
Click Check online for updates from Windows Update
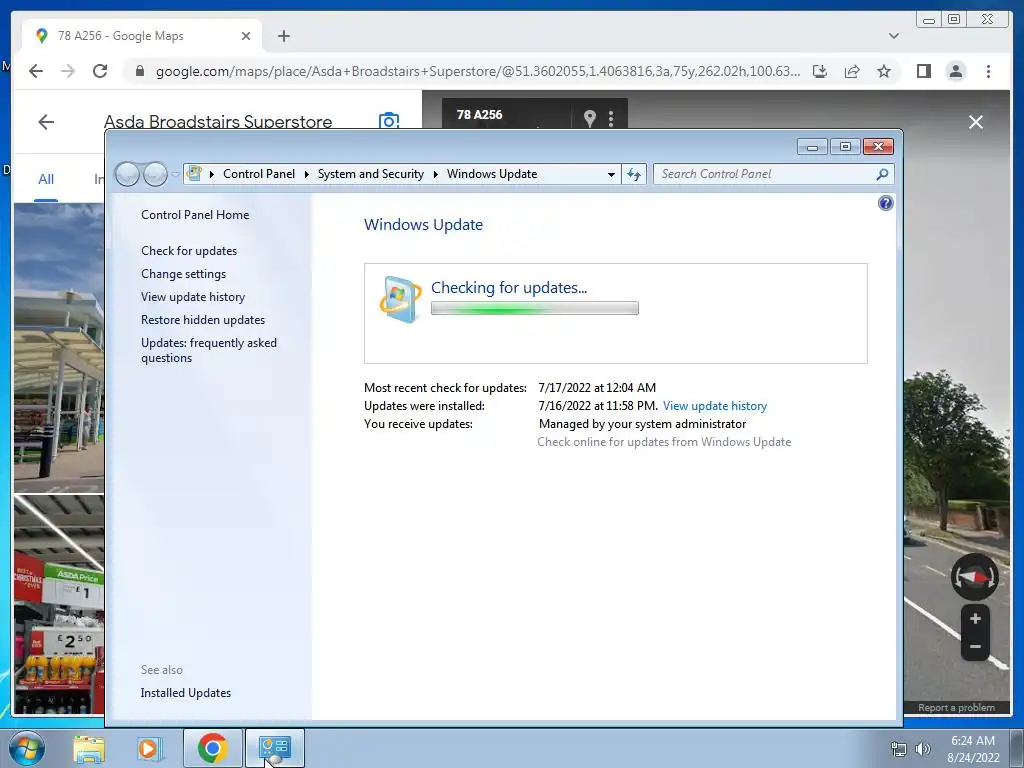tap(664, 442)
